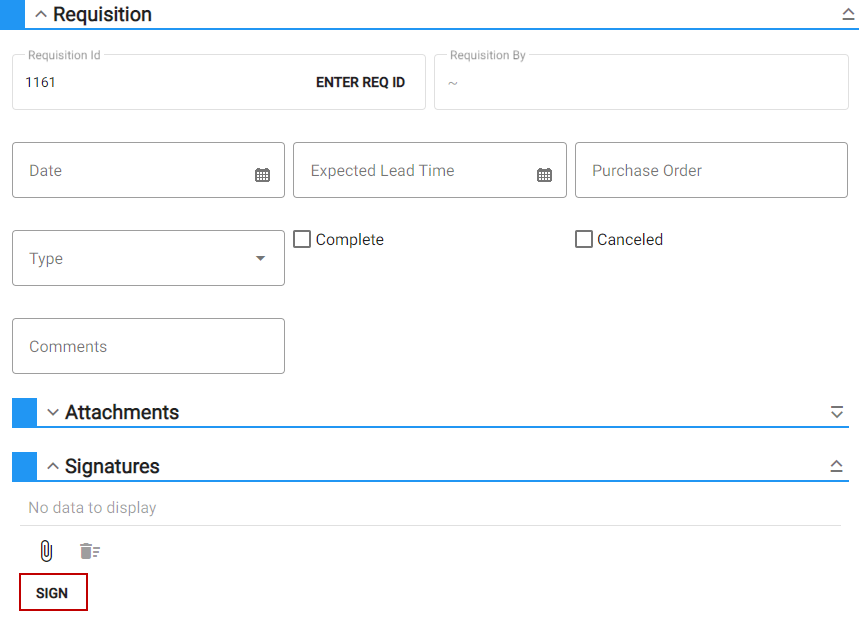Collapse all via Signatures header right icon

click(x=837, y=466)
